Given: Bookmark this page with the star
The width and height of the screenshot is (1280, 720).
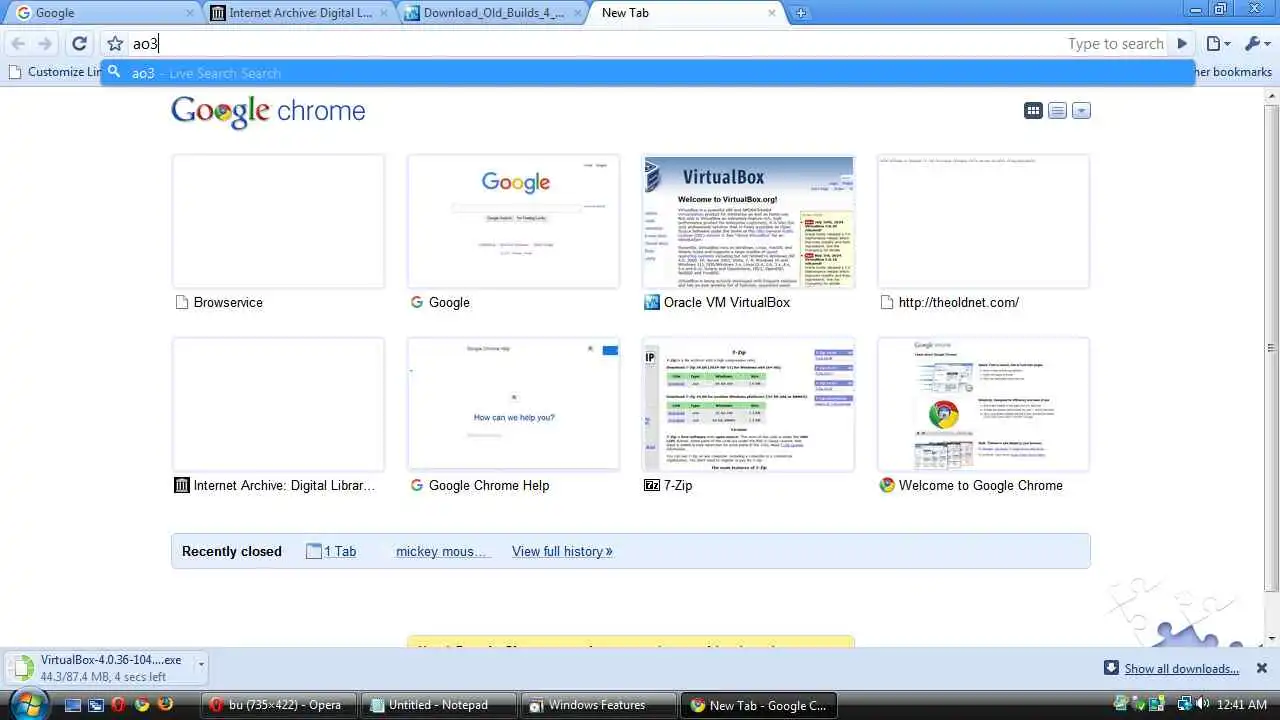Looking at the screenshot, I should [115, 44].
